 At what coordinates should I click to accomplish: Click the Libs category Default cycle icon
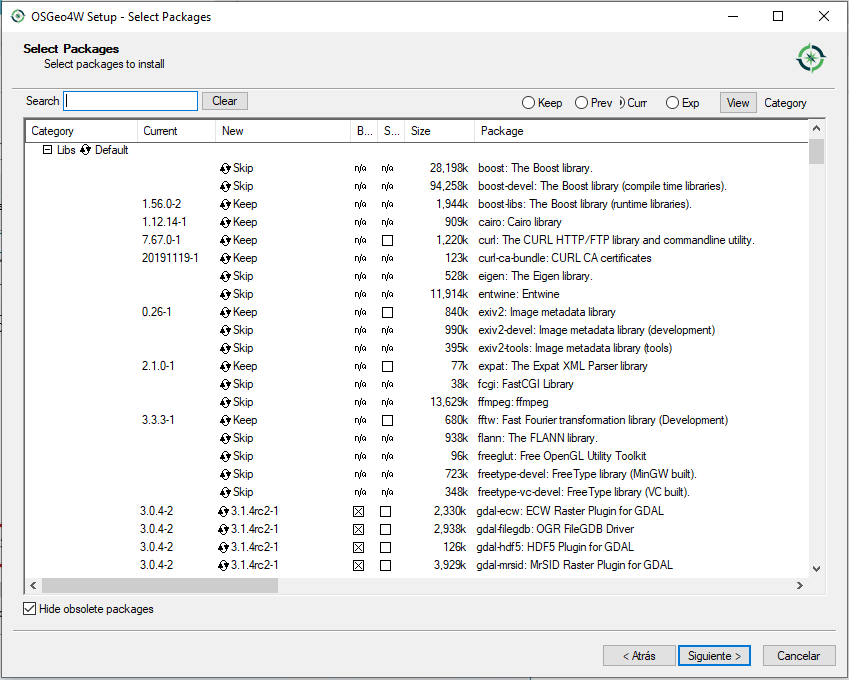(85, 150)
